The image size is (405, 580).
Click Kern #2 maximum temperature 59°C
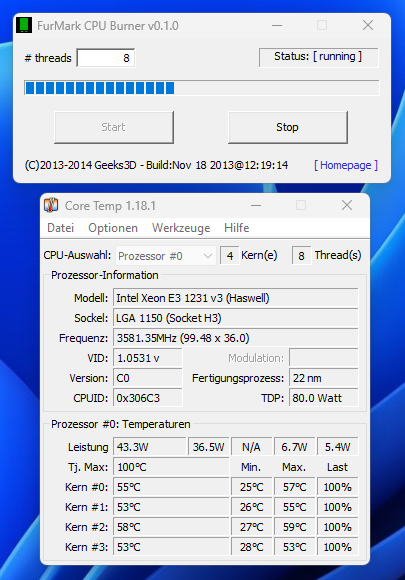(x=294, y=527)
